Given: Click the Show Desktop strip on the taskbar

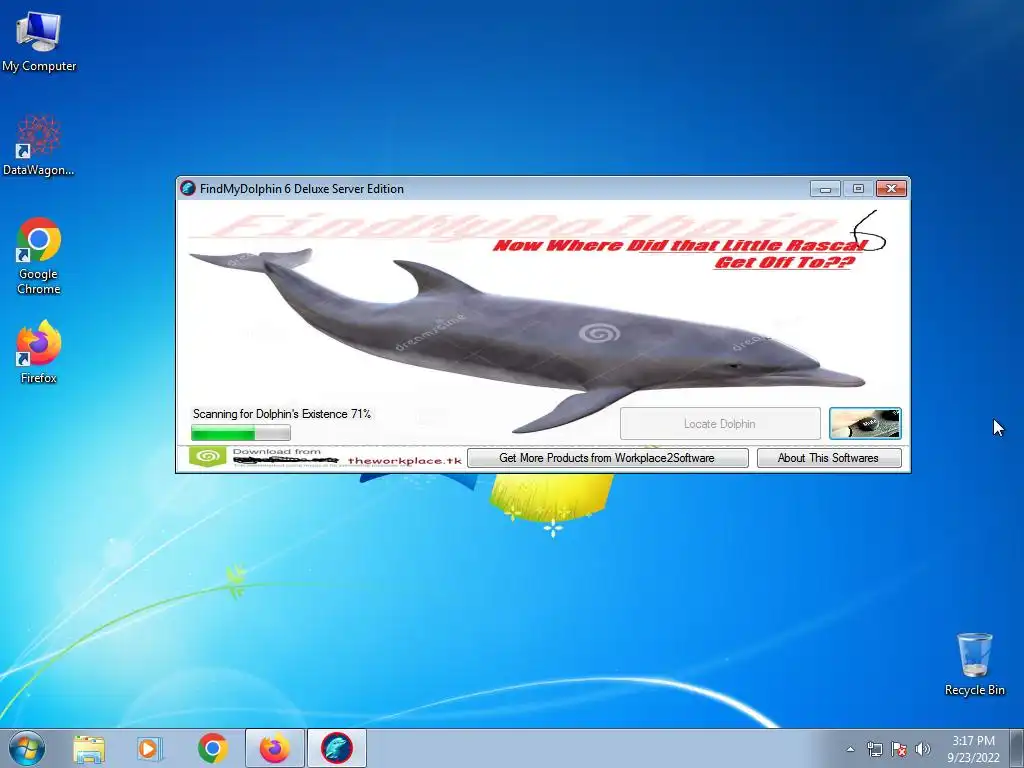Looking at the screenshot, I should tap(1017, 748).
